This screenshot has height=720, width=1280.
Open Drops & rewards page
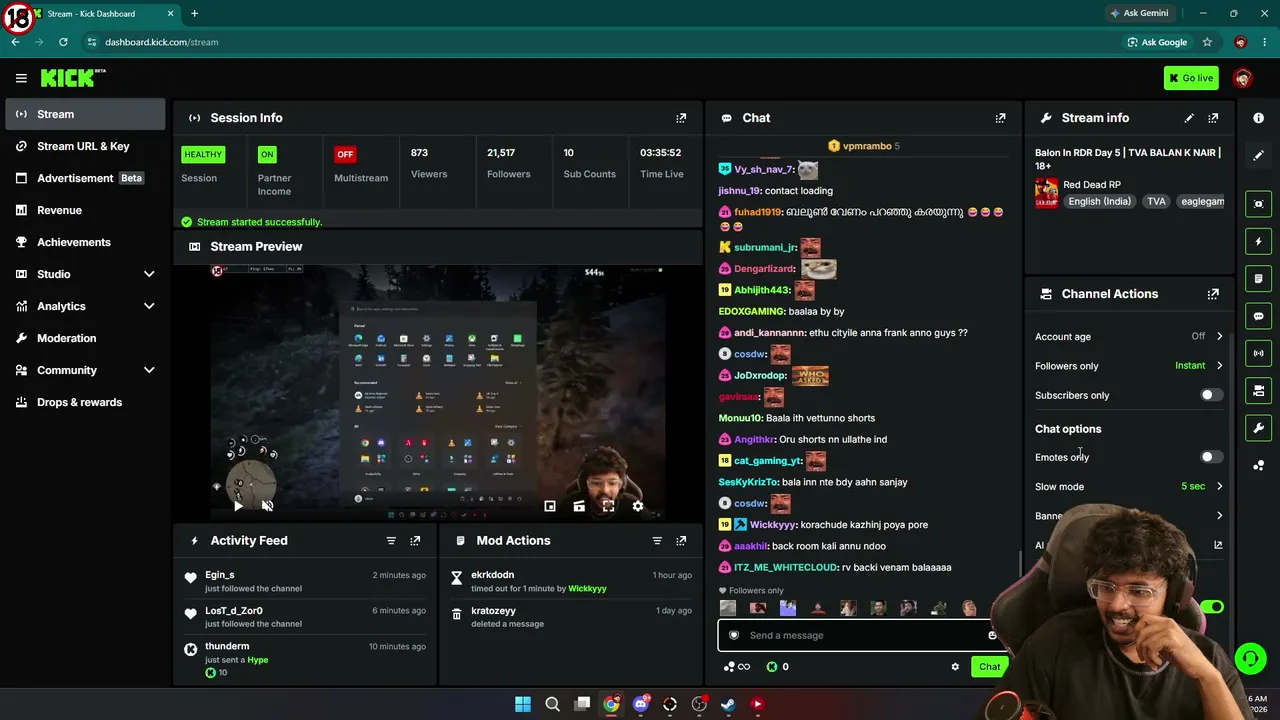coord(85,402)
